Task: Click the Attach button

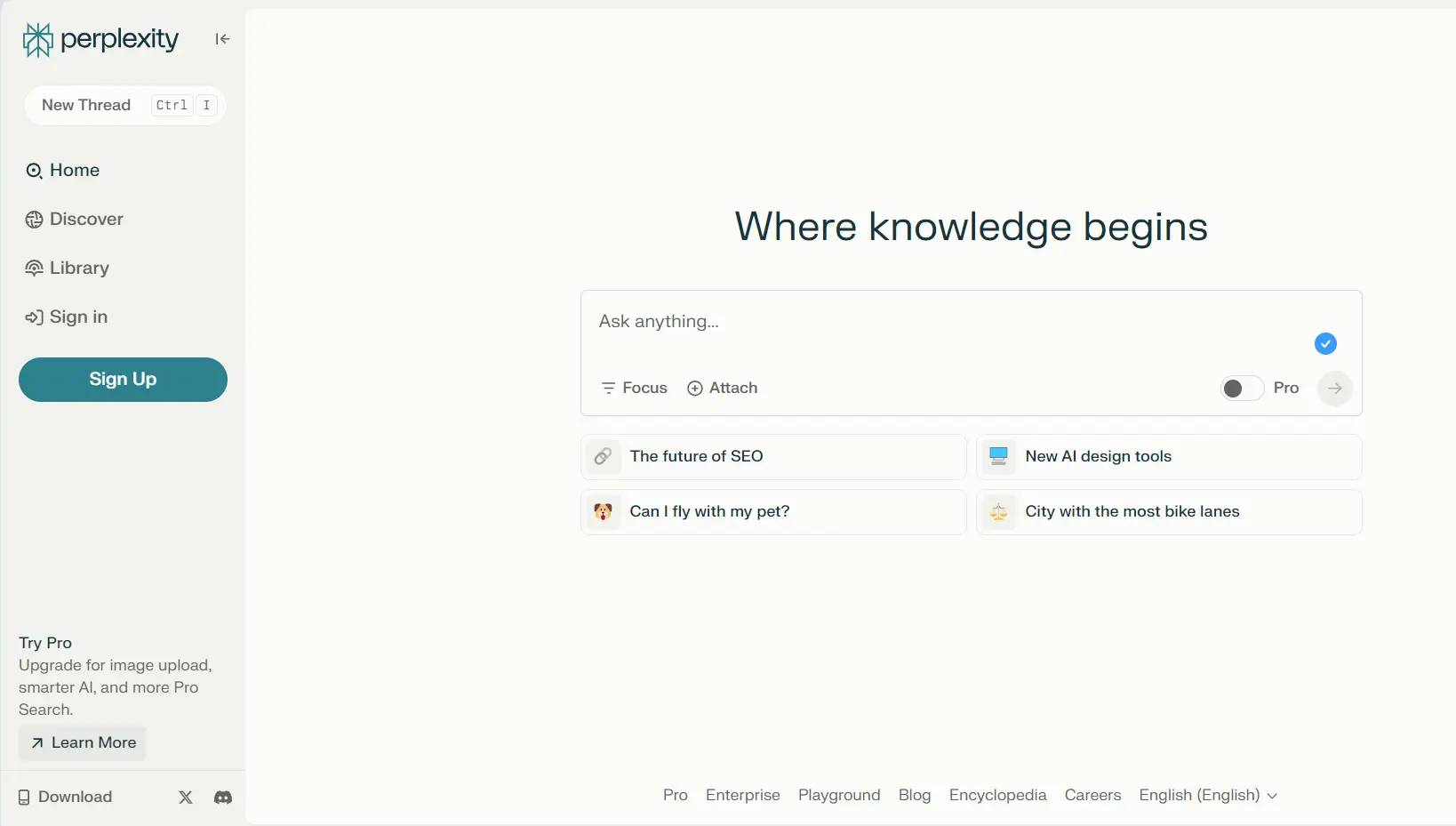Action: 722,389
